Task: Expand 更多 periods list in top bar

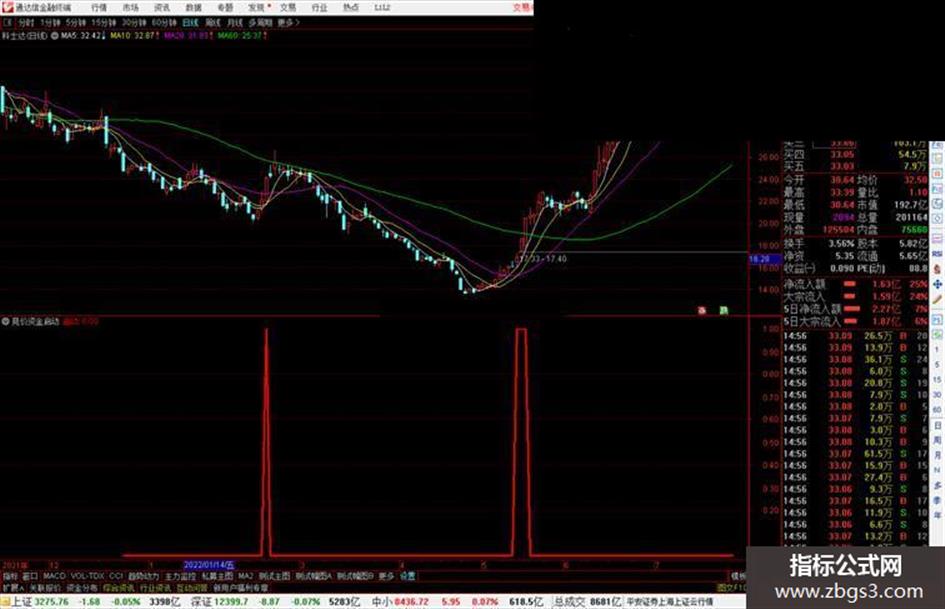Action: [x=288, y=22]
